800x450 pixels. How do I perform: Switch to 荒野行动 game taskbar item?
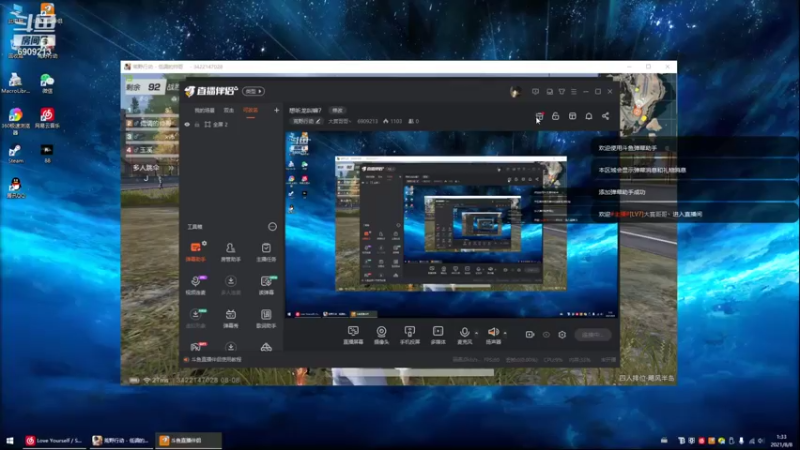tap(120, 440)
